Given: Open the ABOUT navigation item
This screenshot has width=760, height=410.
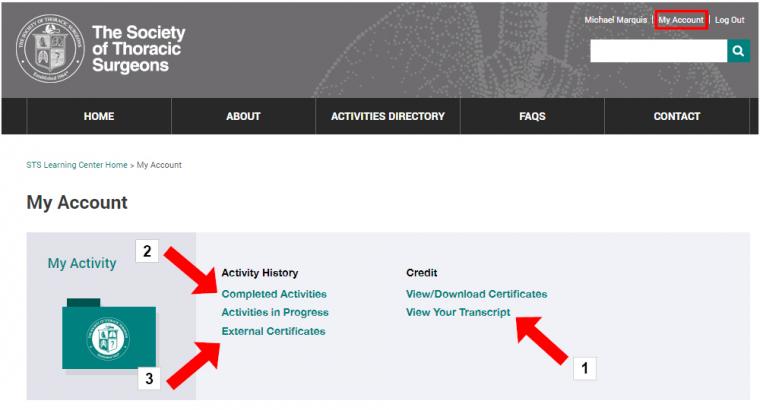Looking at the screenshot, I should pos(243,116).
